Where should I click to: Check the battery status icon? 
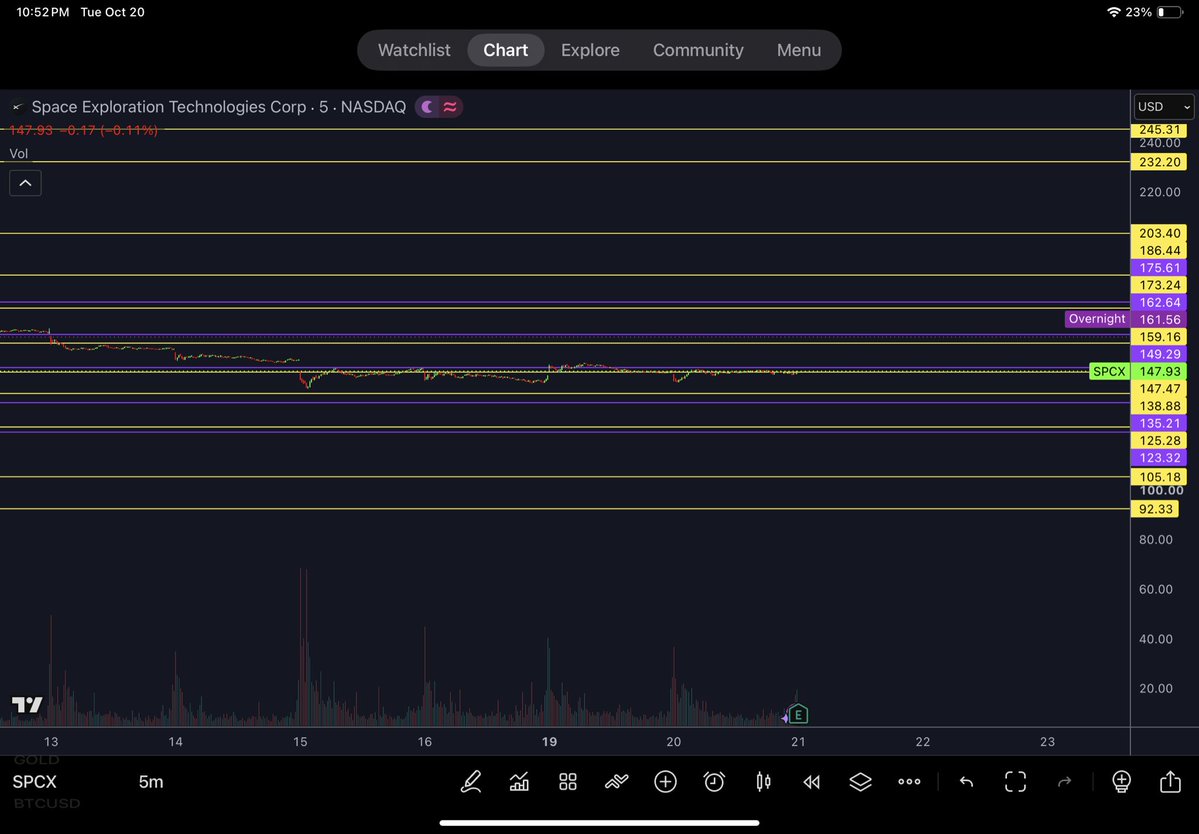click(x=1170, y=12)
